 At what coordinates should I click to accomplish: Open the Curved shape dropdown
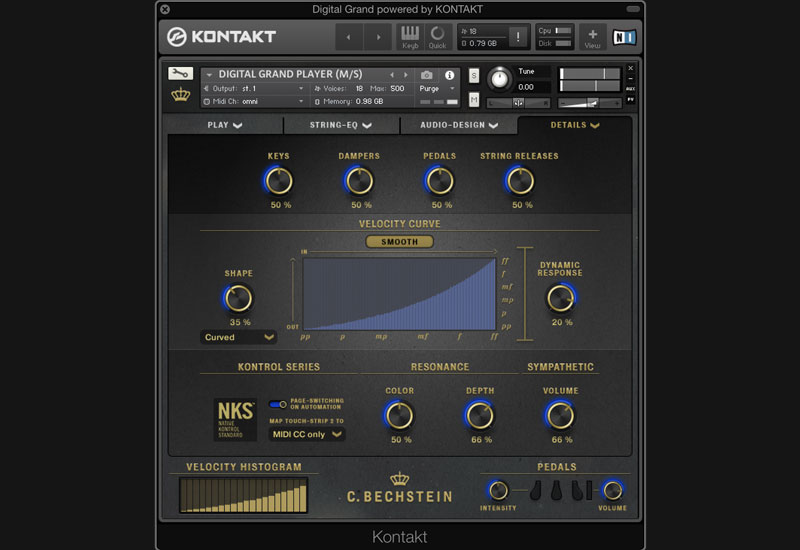tap(239, 337)
